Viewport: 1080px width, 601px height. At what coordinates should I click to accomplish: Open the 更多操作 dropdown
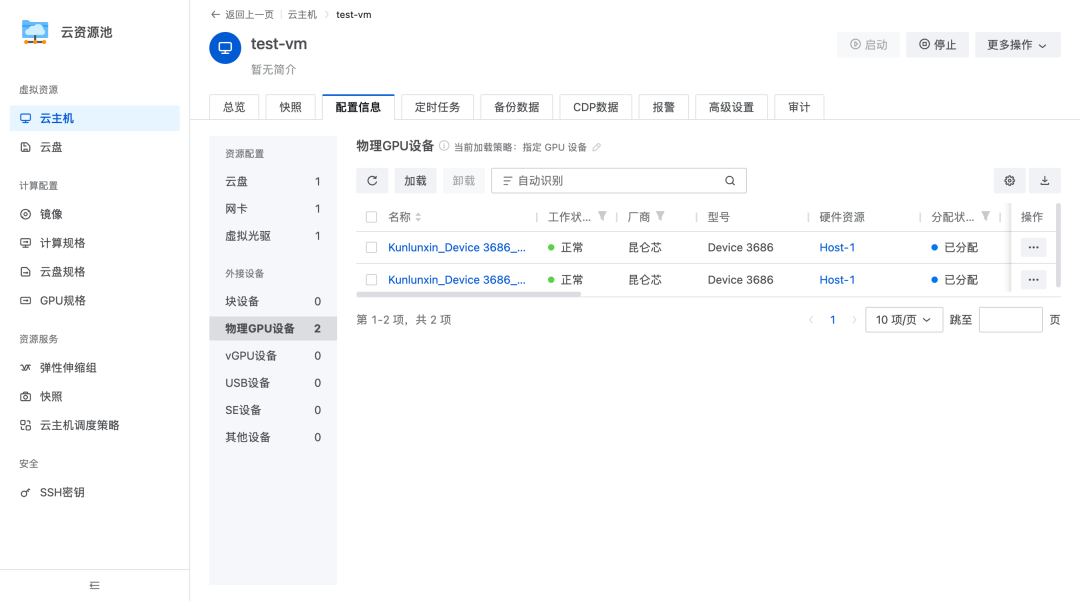1017,45
